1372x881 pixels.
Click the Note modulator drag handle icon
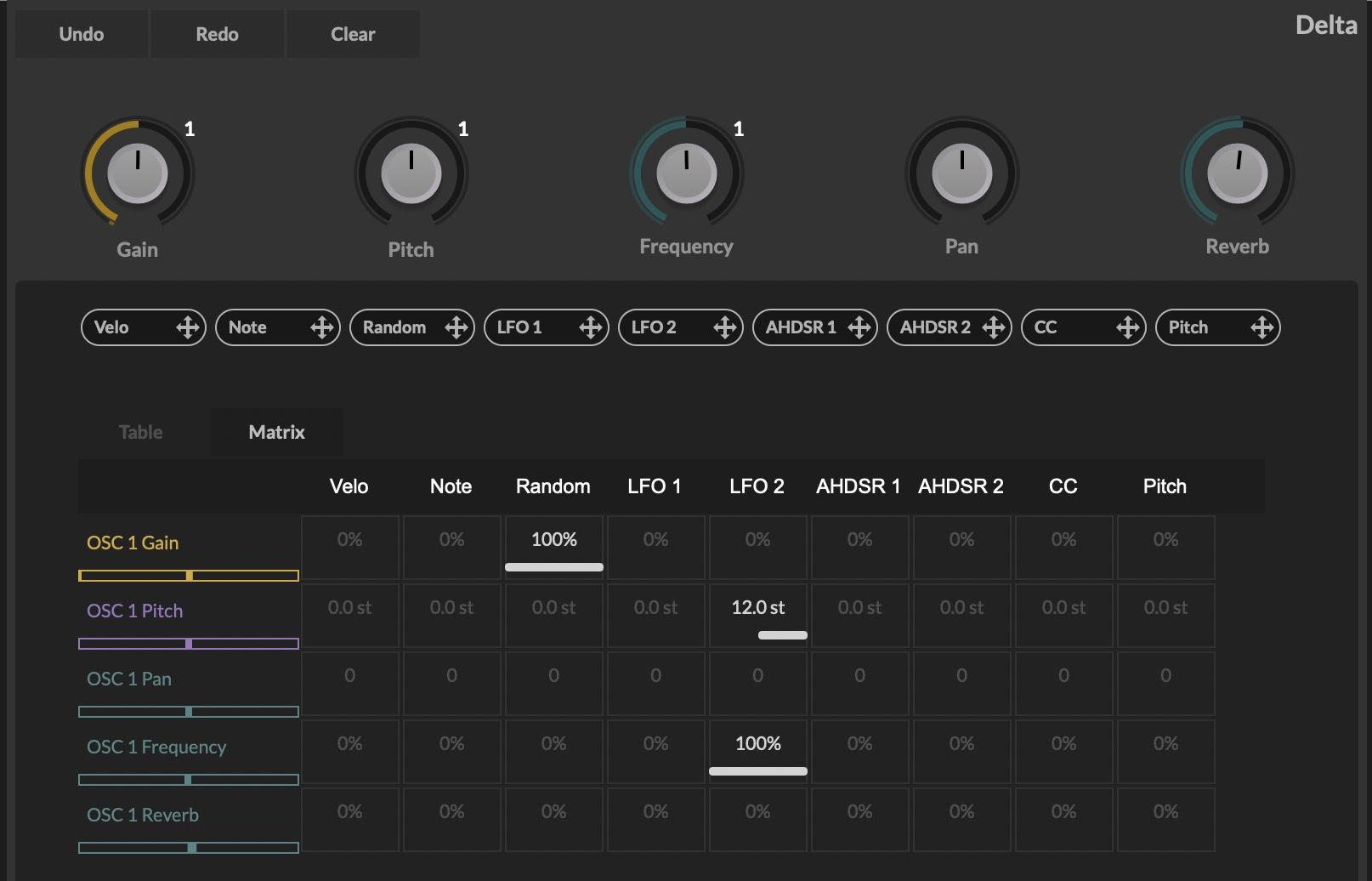321,327
